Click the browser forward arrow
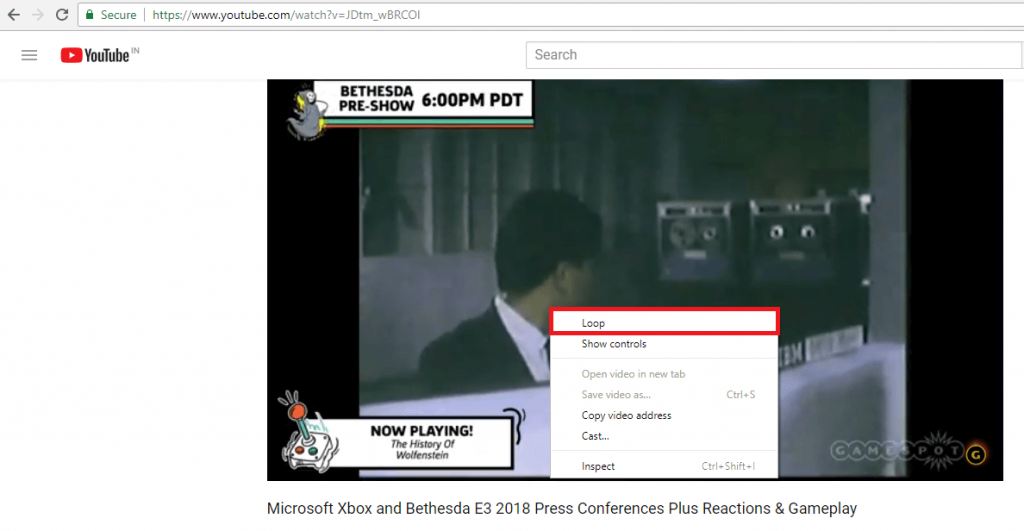The height and width of the screenshot is (531, 1024). pos(38,14)
